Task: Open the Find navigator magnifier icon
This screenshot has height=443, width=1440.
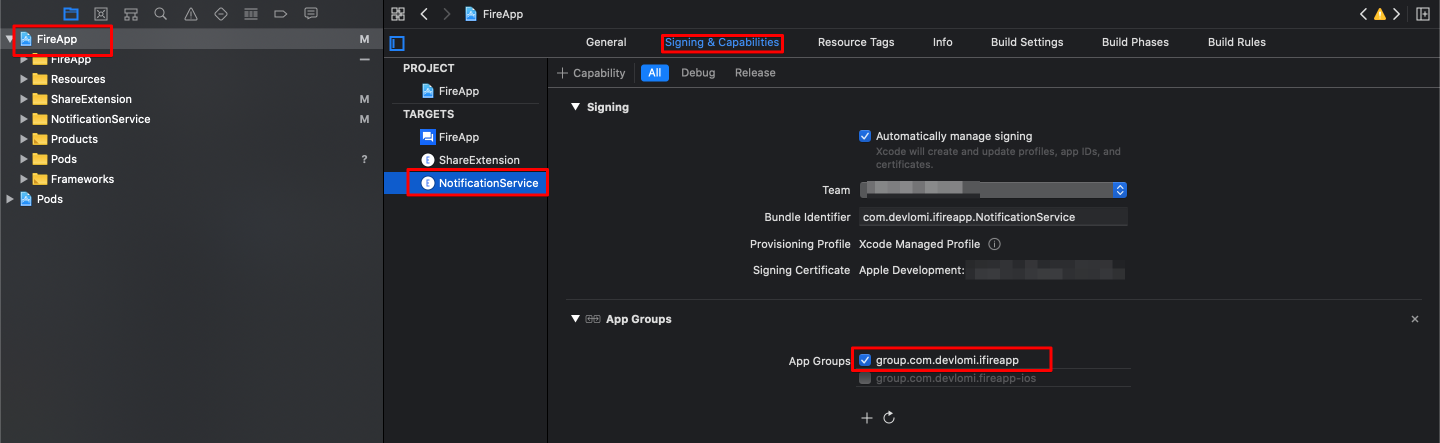Action: click(160, 14)
